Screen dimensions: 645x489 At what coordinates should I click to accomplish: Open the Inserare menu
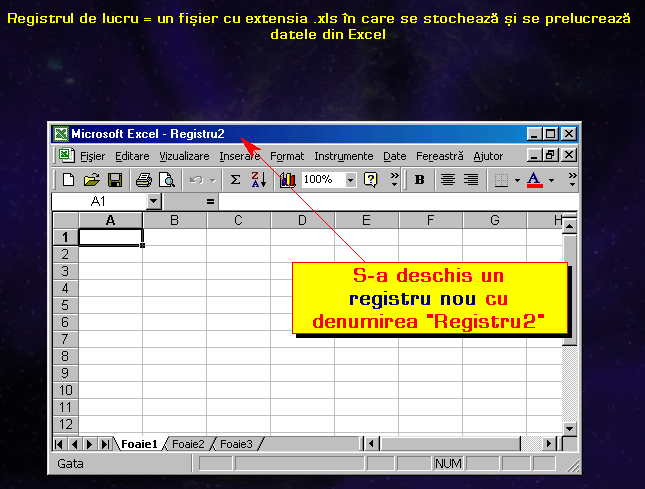pyautogui.click(x=239, y=156)
